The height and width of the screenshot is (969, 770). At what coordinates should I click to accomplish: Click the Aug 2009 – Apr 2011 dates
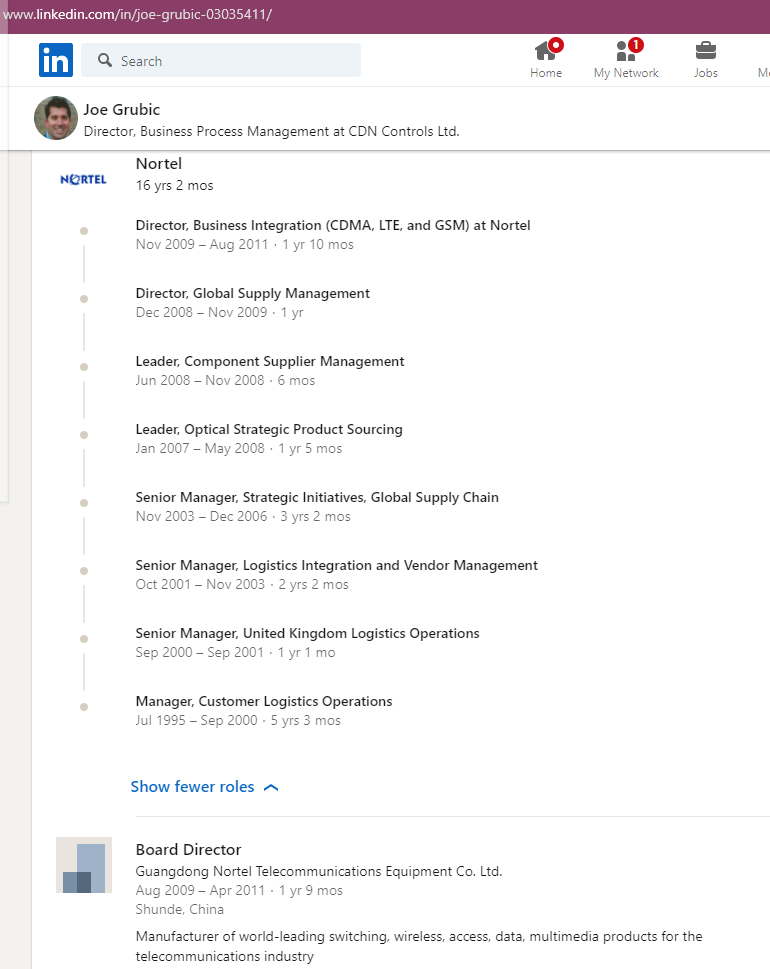tap(200, 891)
